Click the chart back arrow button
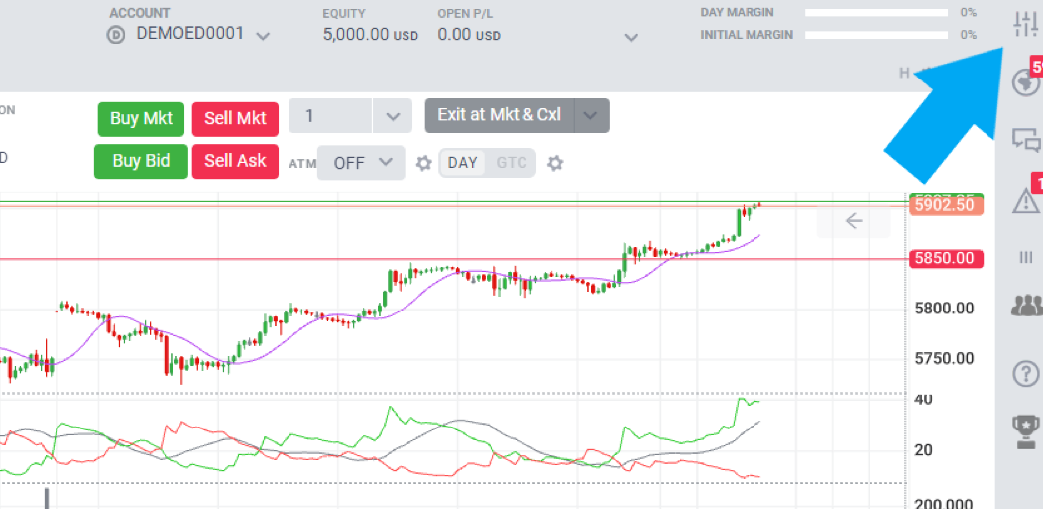 coord(853,221)
